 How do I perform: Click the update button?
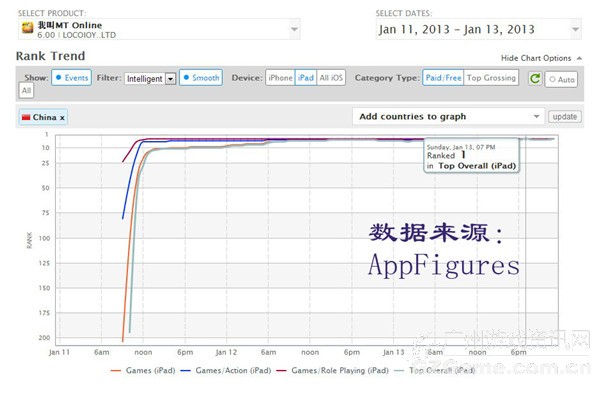pos(564,117)
